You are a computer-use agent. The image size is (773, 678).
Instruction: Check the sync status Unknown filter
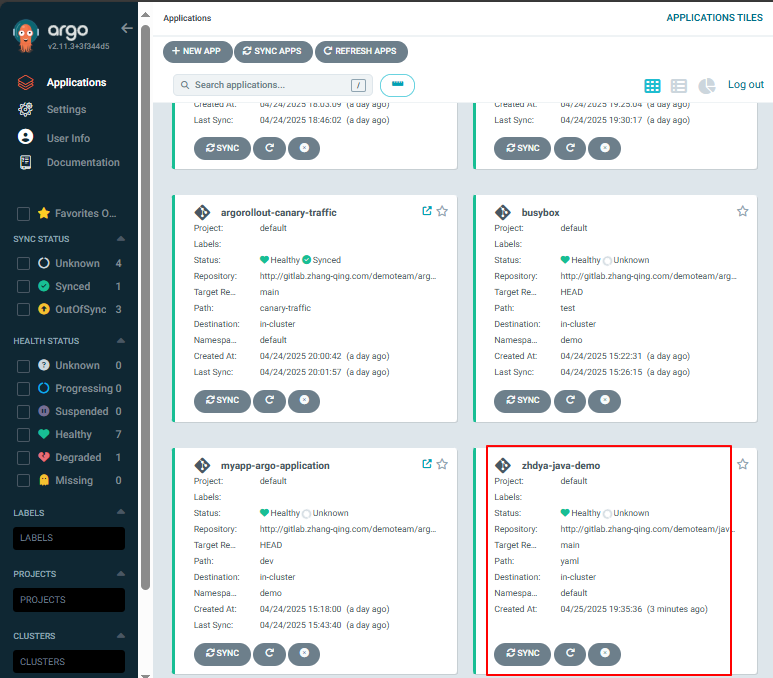tap(23, 263)
